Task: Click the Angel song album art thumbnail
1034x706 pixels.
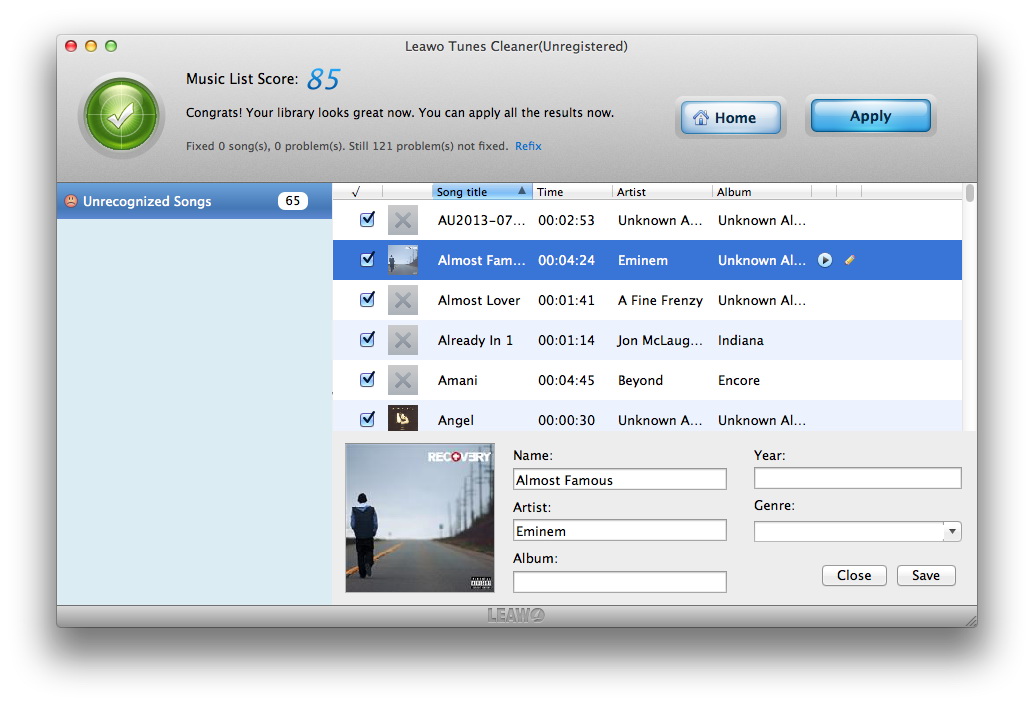Action: 402,419
